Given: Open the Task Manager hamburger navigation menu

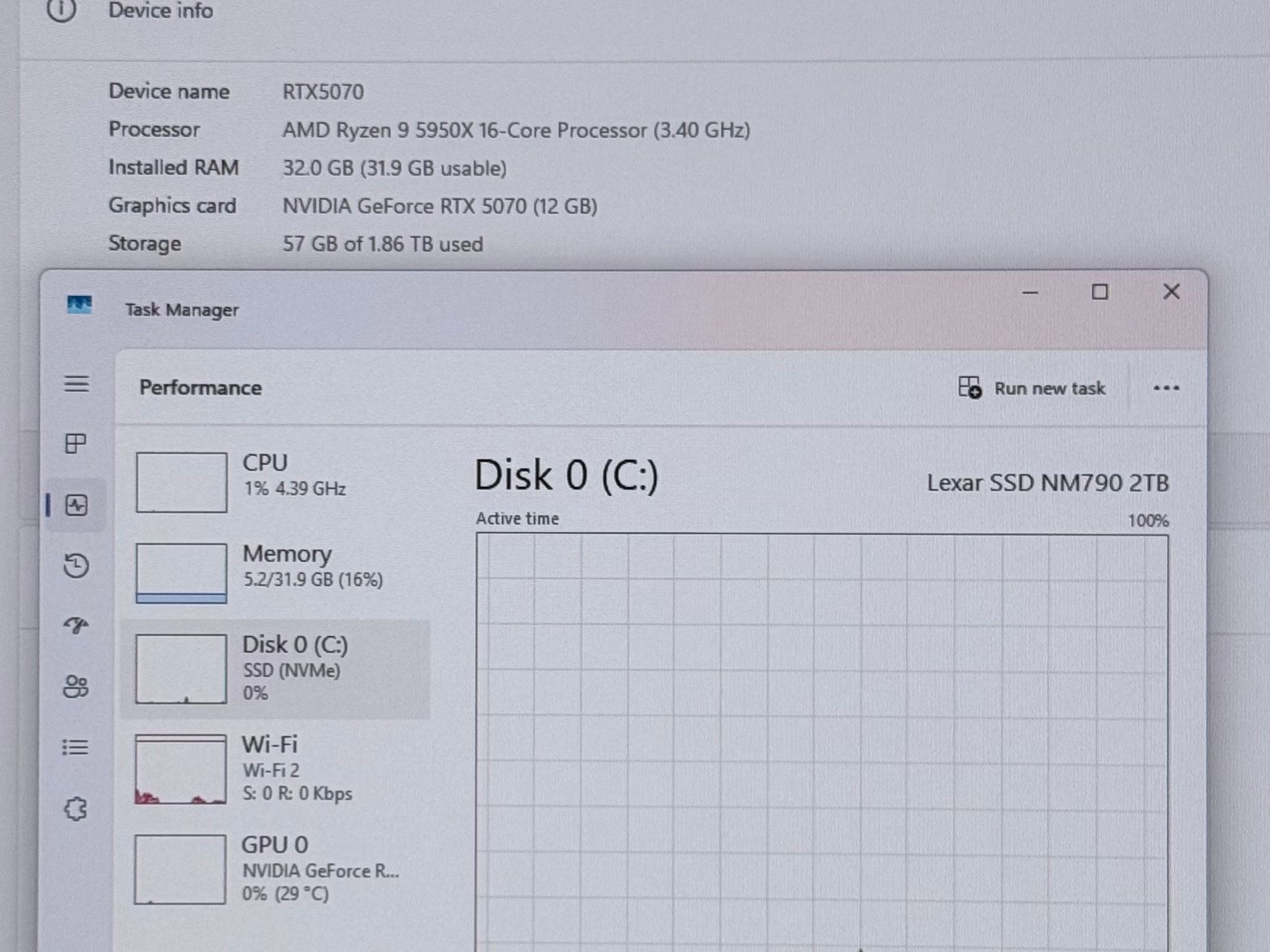Looking at the screenshot, I should tap(76, 384).
